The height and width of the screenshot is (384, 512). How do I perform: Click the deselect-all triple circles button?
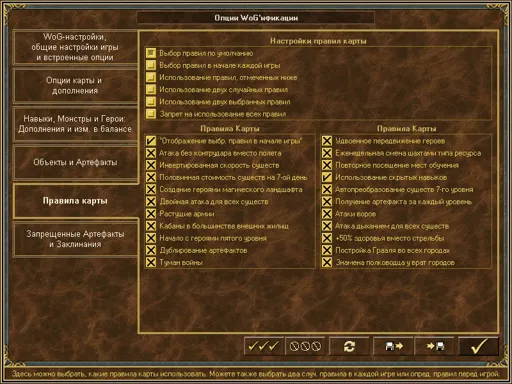click(305, 346)
